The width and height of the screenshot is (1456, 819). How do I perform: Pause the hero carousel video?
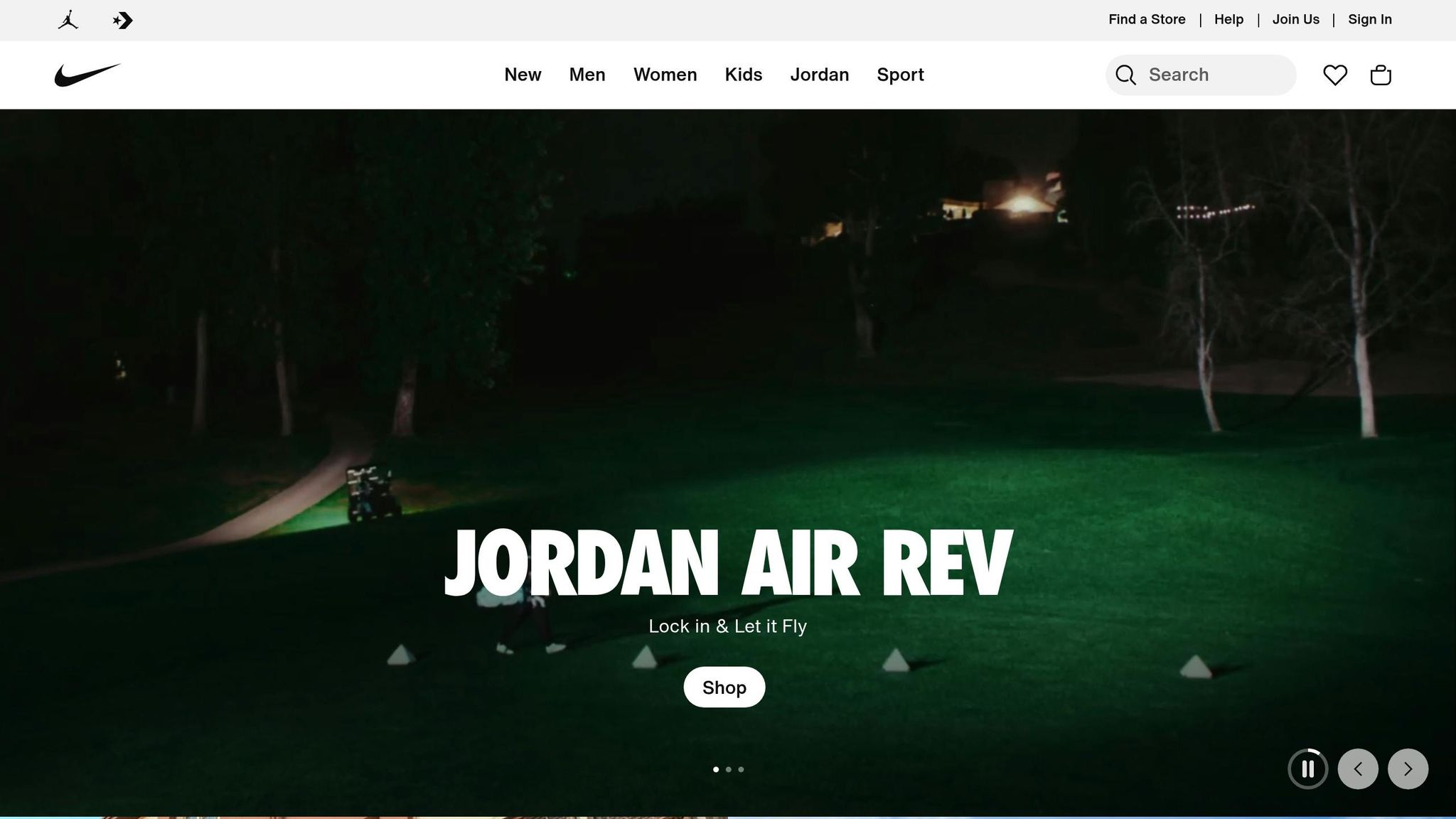click(1308, 769)
